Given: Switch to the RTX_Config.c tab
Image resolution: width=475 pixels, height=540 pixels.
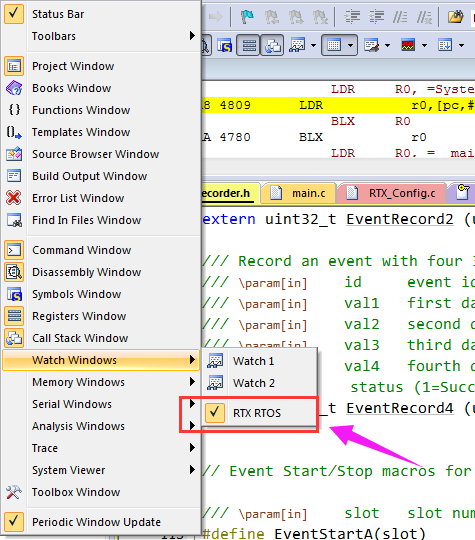Looking at the screenshot, I should click(x=392, y=193).
